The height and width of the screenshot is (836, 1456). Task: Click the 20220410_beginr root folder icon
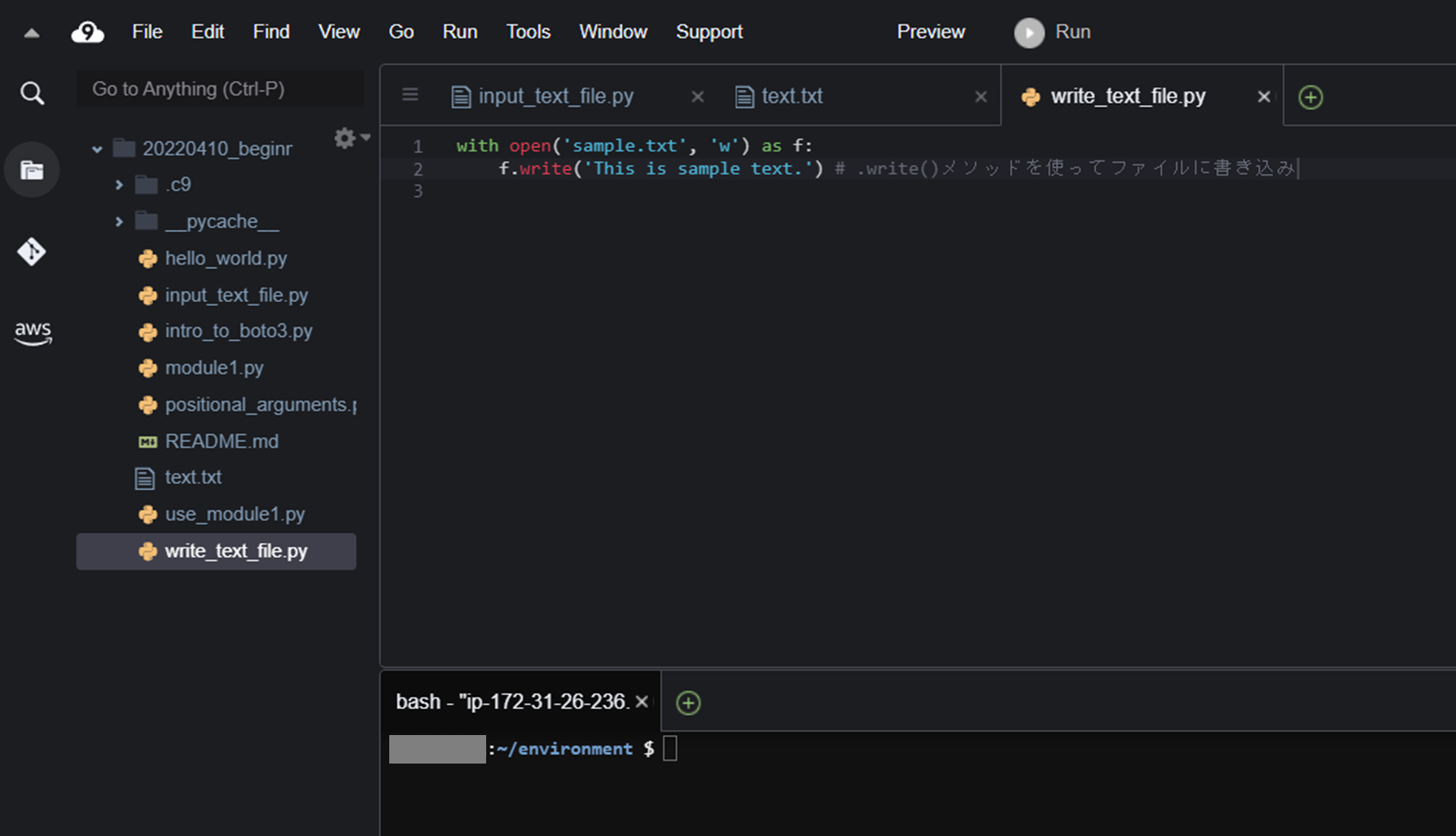click(x=124, y=148)
